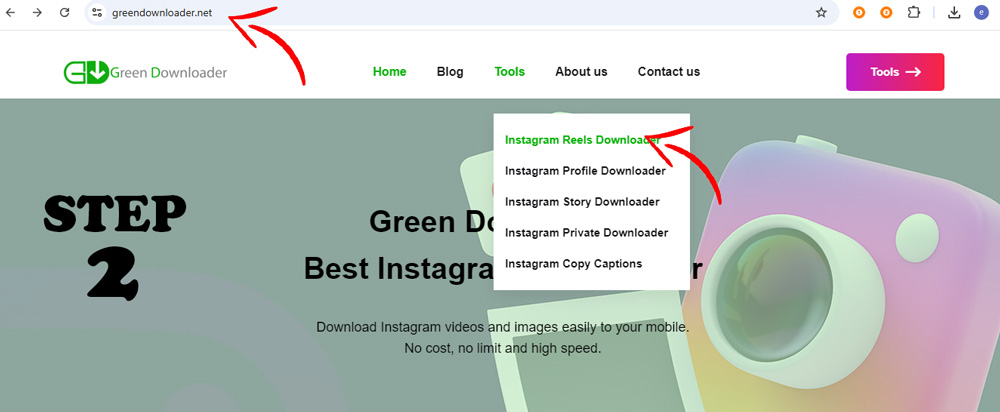This screenshot has height=412, width=1000.
Task: Click the Green Downloader logo
Action: 145,72
